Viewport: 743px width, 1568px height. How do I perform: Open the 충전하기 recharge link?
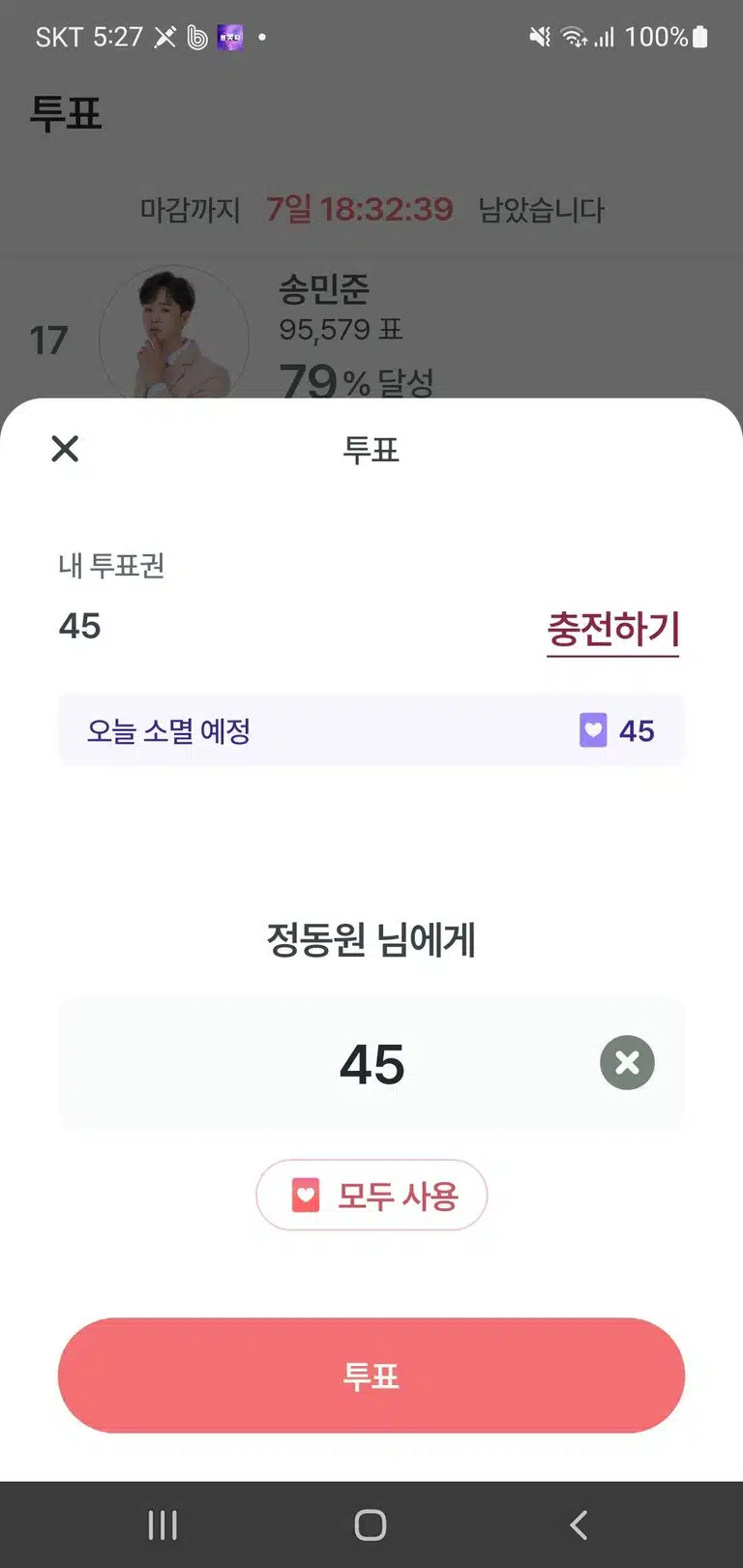[613, 630]
